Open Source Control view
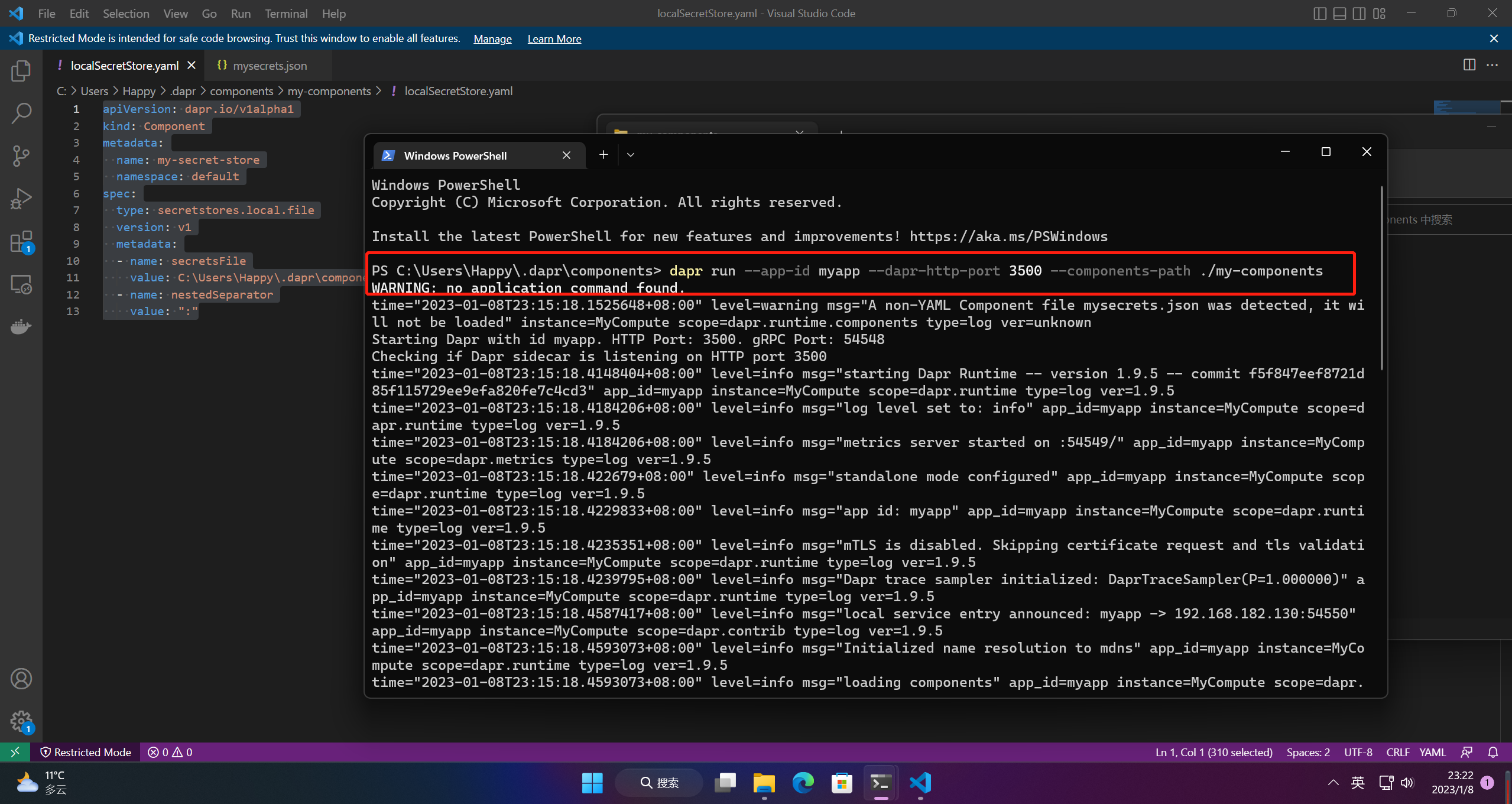The image size is (1512, 804). pos(21,156)
